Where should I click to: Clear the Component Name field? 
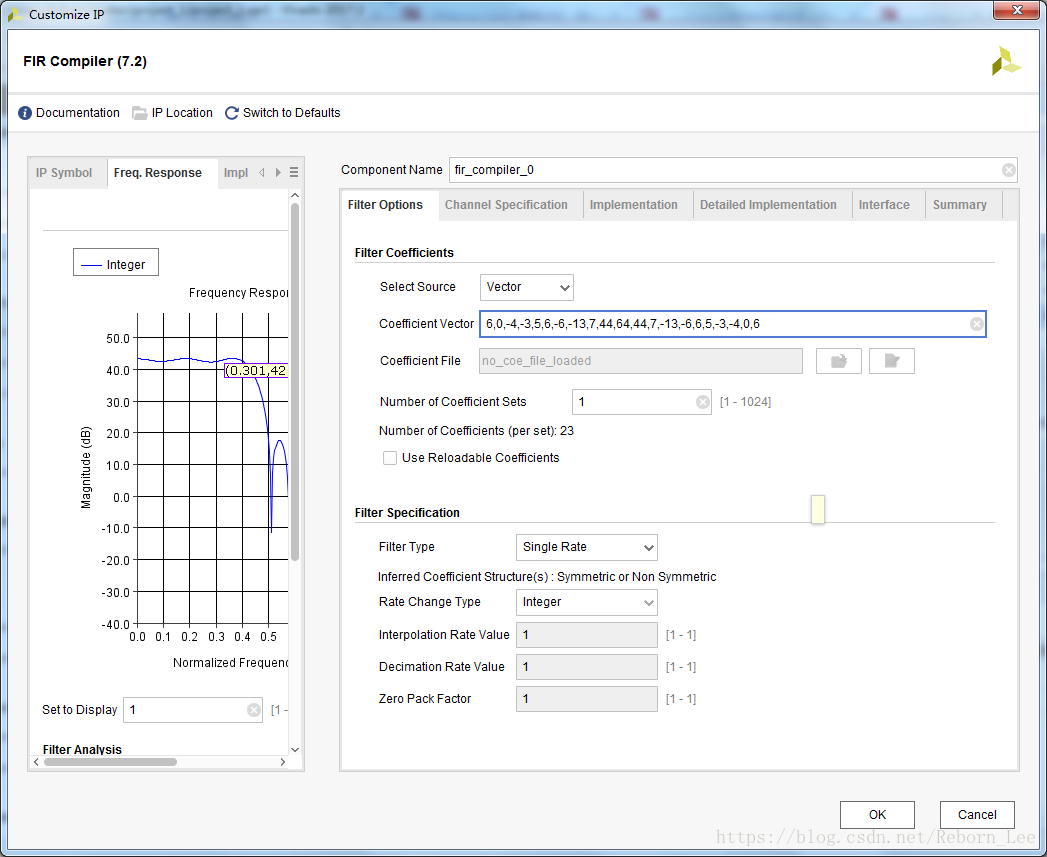(1008, 170)
